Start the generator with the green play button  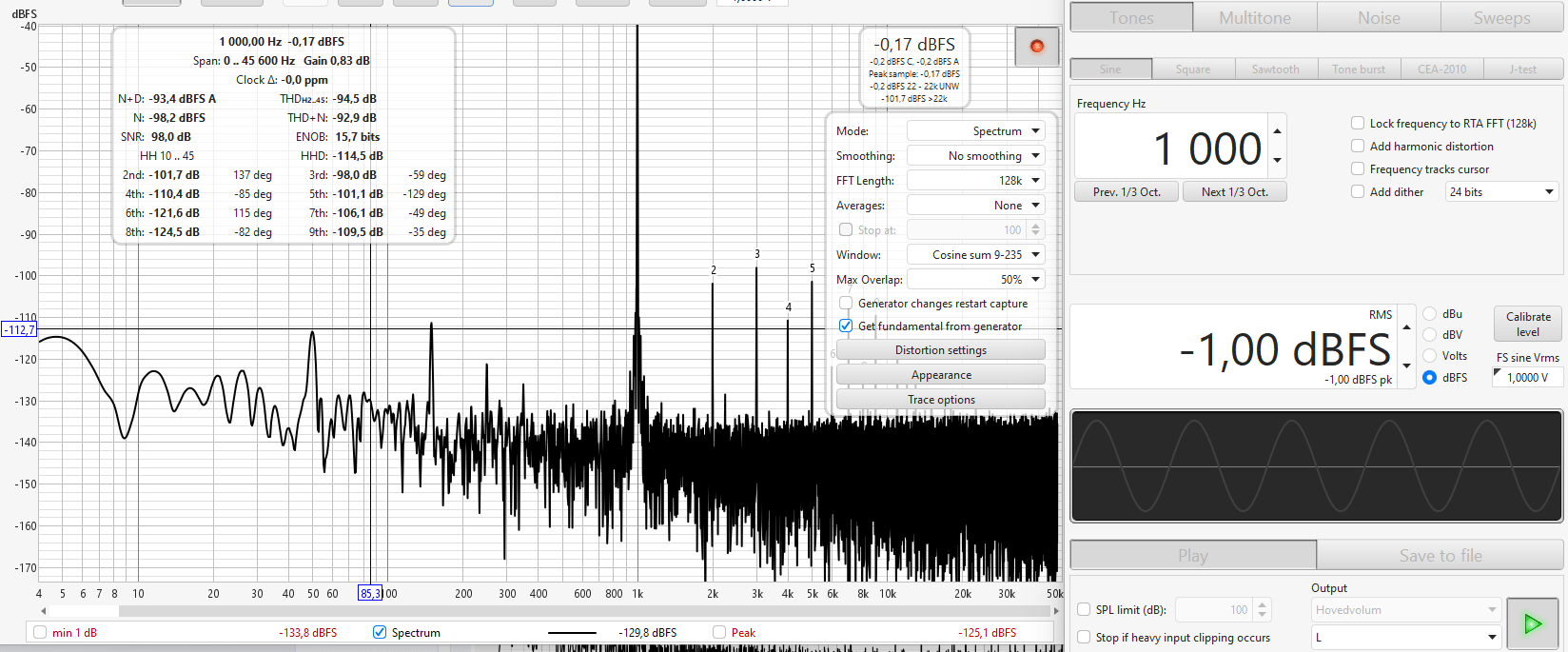click(1533, 623)
